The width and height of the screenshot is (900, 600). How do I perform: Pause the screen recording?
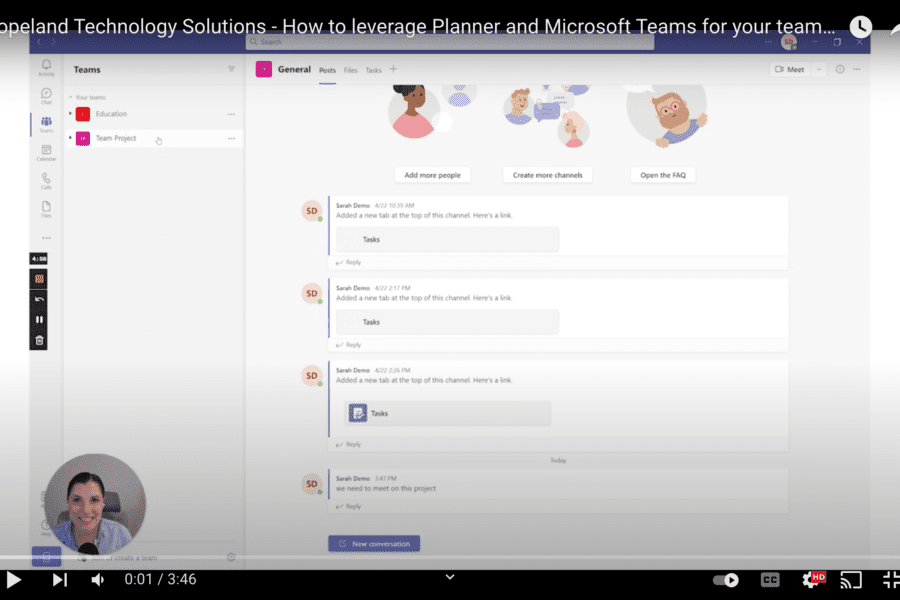tap(38, 319)
